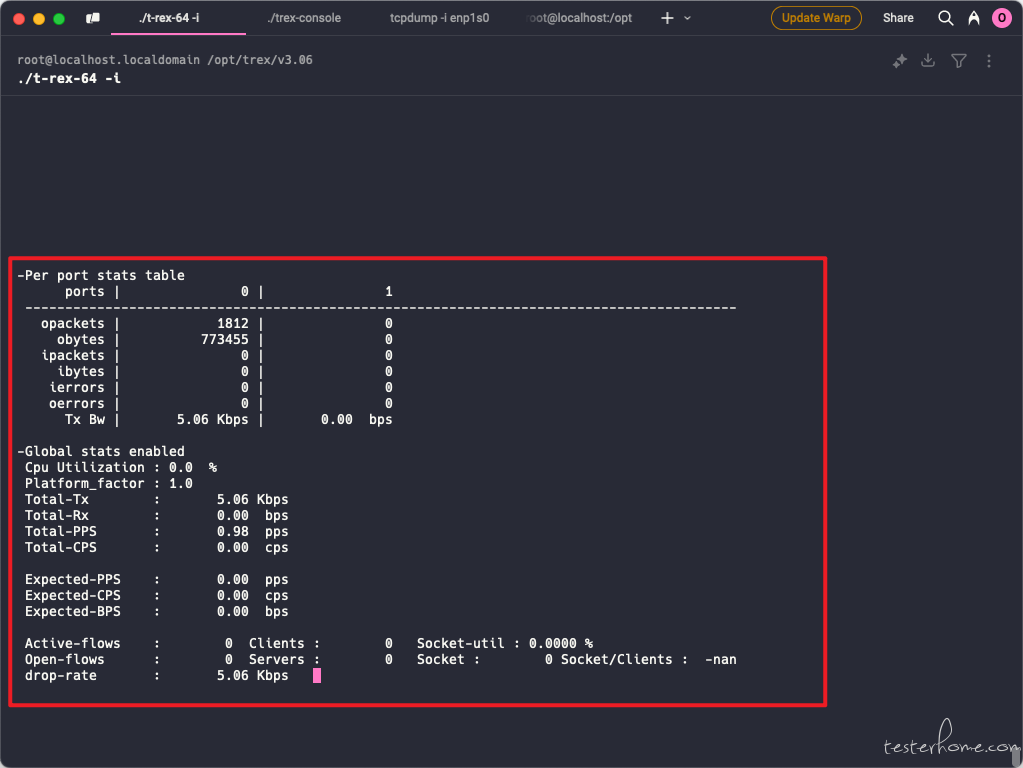Switch to the ./trex-console tab
The width and height of the screenshot is (1023, 768).
(304, 18)
